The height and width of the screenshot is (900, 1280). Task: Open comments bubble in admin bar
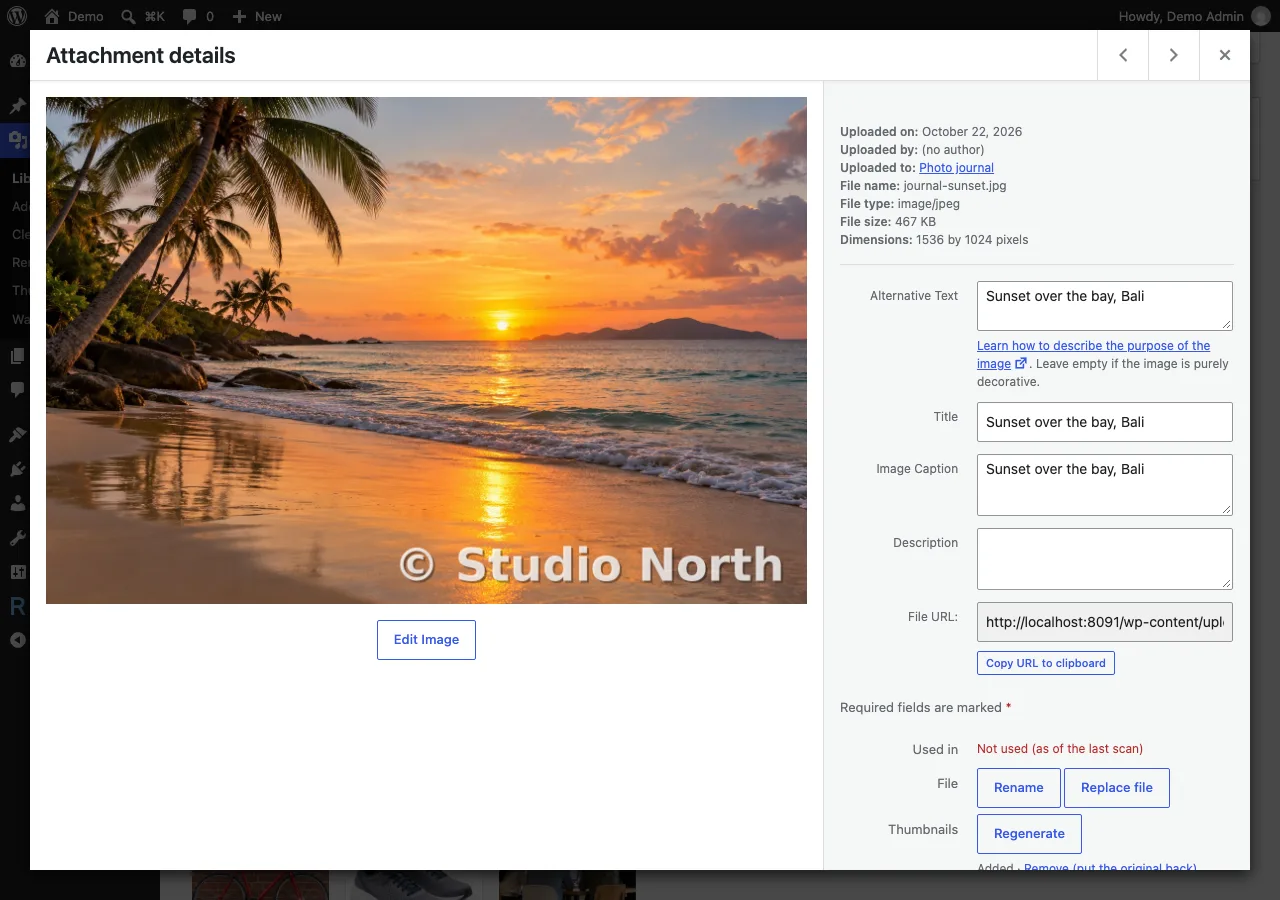[198, 16]
